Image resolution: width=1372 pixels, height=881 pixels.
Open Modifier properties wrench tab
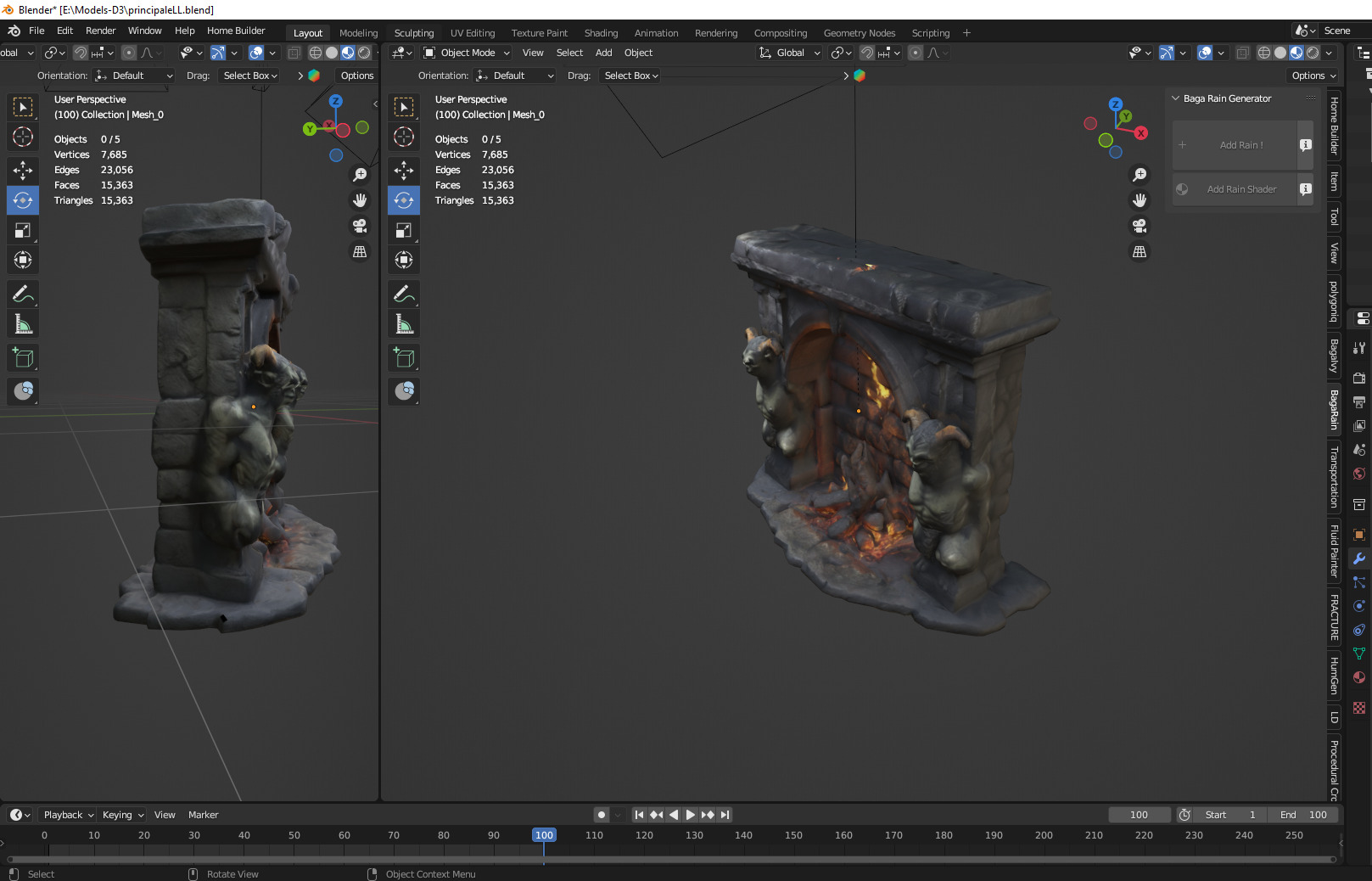[1359, 558]
